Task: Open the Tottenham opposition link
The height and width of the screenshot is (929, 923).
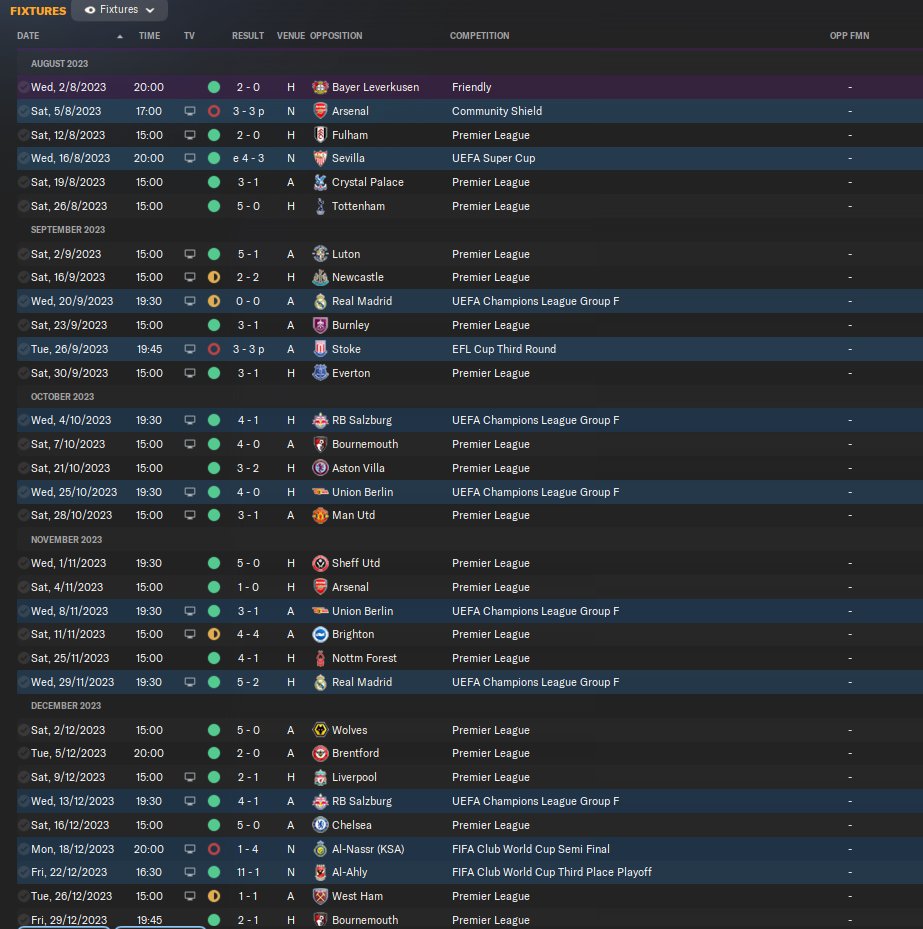Action: pos(358,206)
